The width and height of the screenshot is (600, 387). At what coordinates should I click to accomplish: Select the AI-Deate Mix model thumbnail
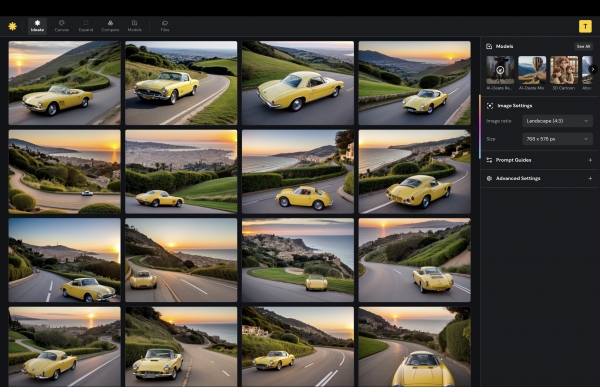point(532,70)
